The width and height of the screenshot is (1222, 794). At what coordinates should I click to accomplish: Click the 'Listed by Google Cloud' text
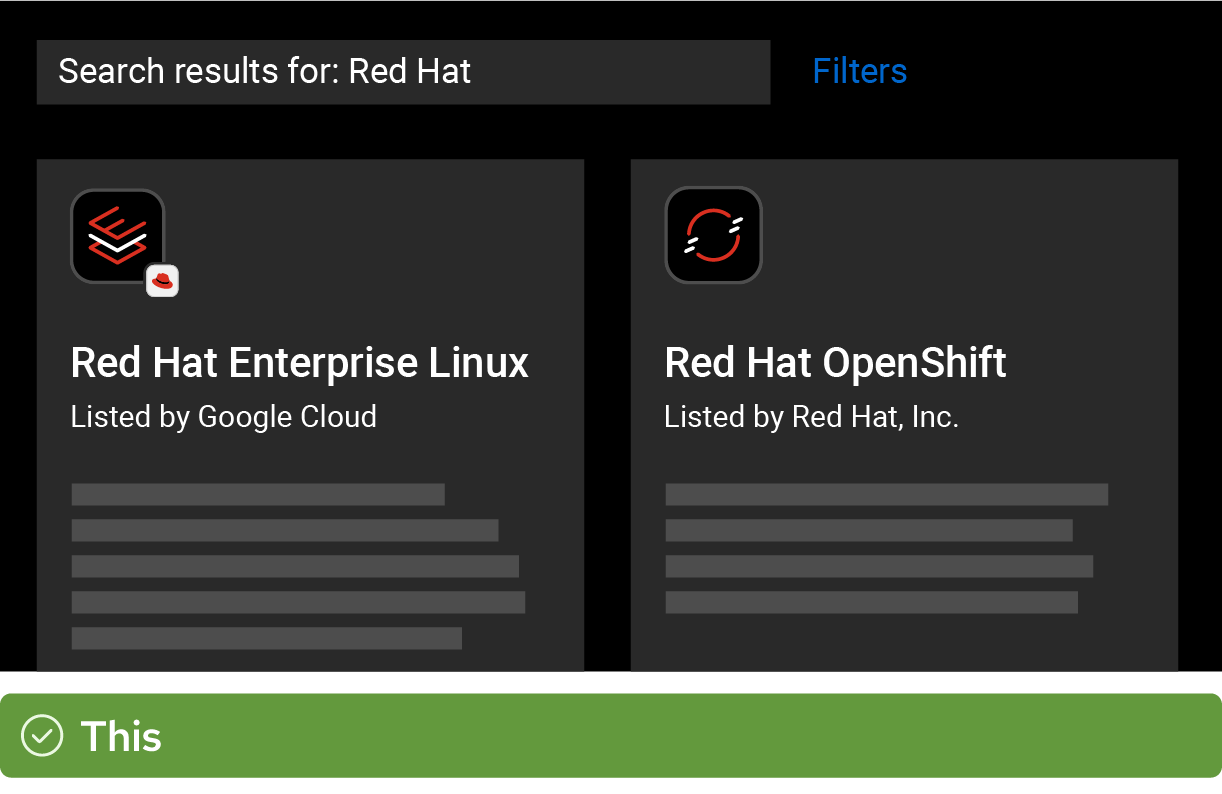point(223,416)
